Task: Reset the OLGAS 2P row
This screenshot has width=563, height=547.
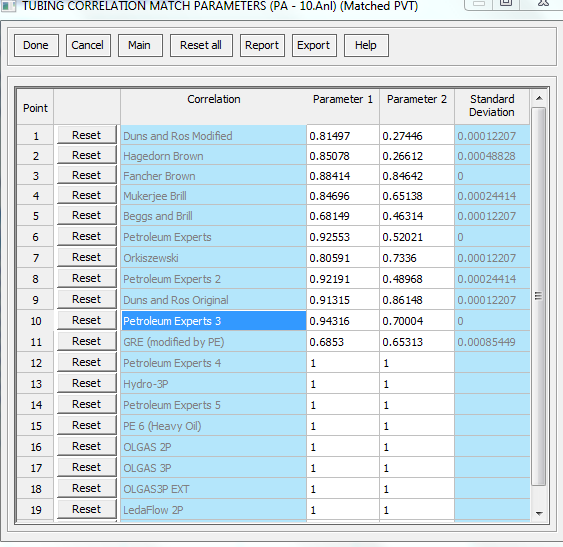Action: [87, 446]
